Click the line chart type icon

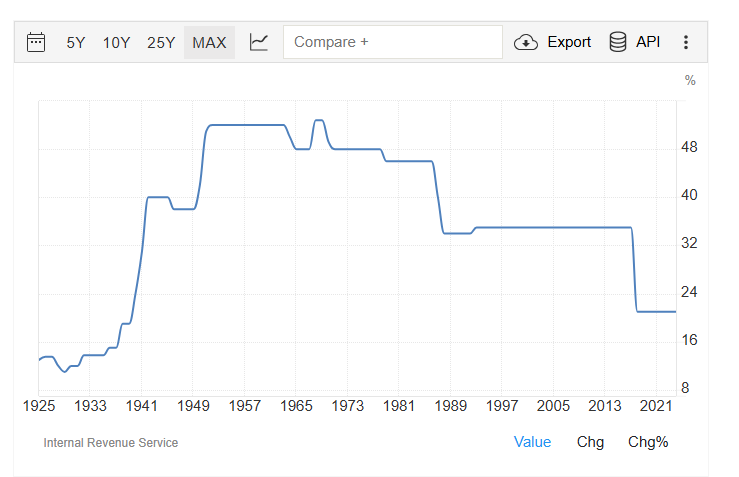pos(259,42)
